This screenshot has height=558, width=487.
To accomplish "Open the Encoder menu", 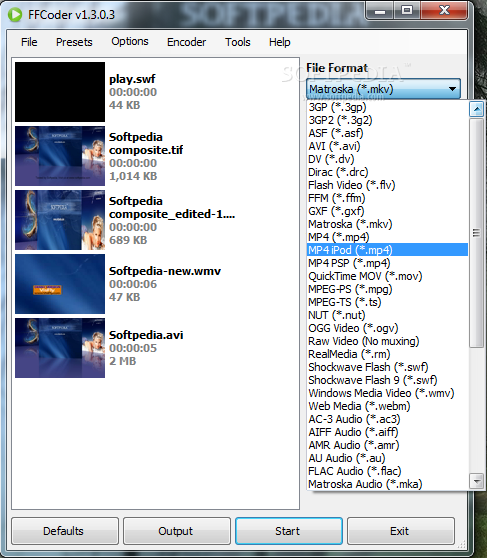I will tap(187, 42).
